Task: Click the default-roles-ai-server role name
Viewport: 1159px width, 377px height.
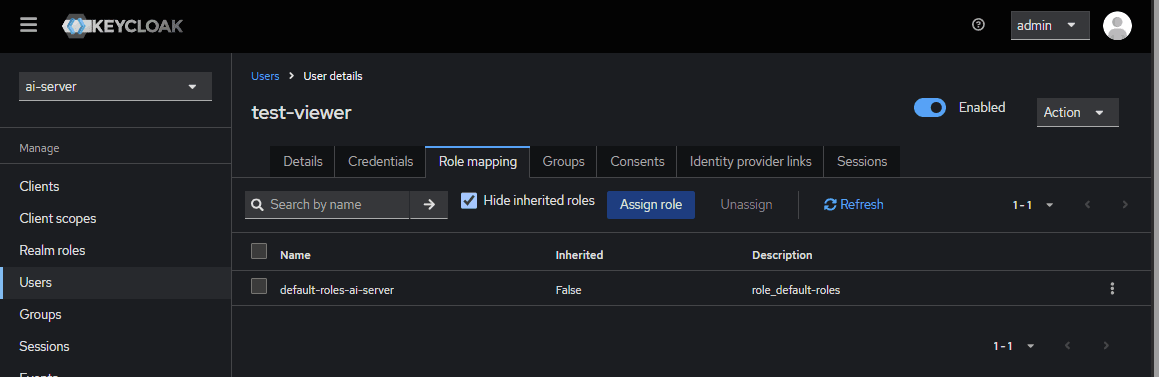Action: point(336,290)
